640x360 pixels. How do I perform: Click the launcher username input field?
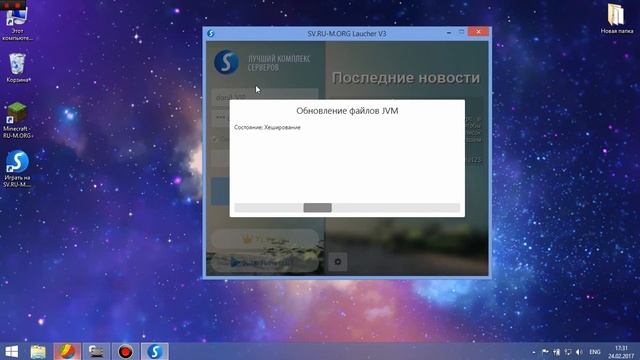[264, 97]
